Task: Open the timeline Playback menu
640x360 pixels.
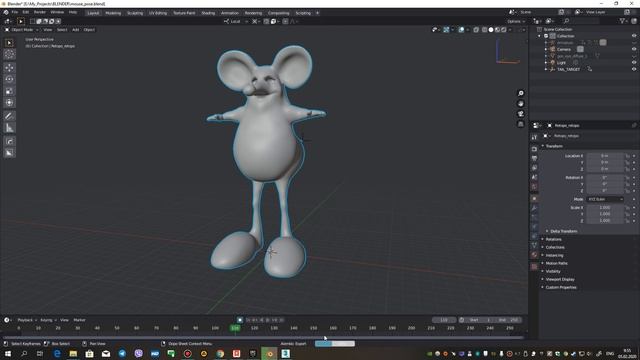Action: (x=27, y=320)
